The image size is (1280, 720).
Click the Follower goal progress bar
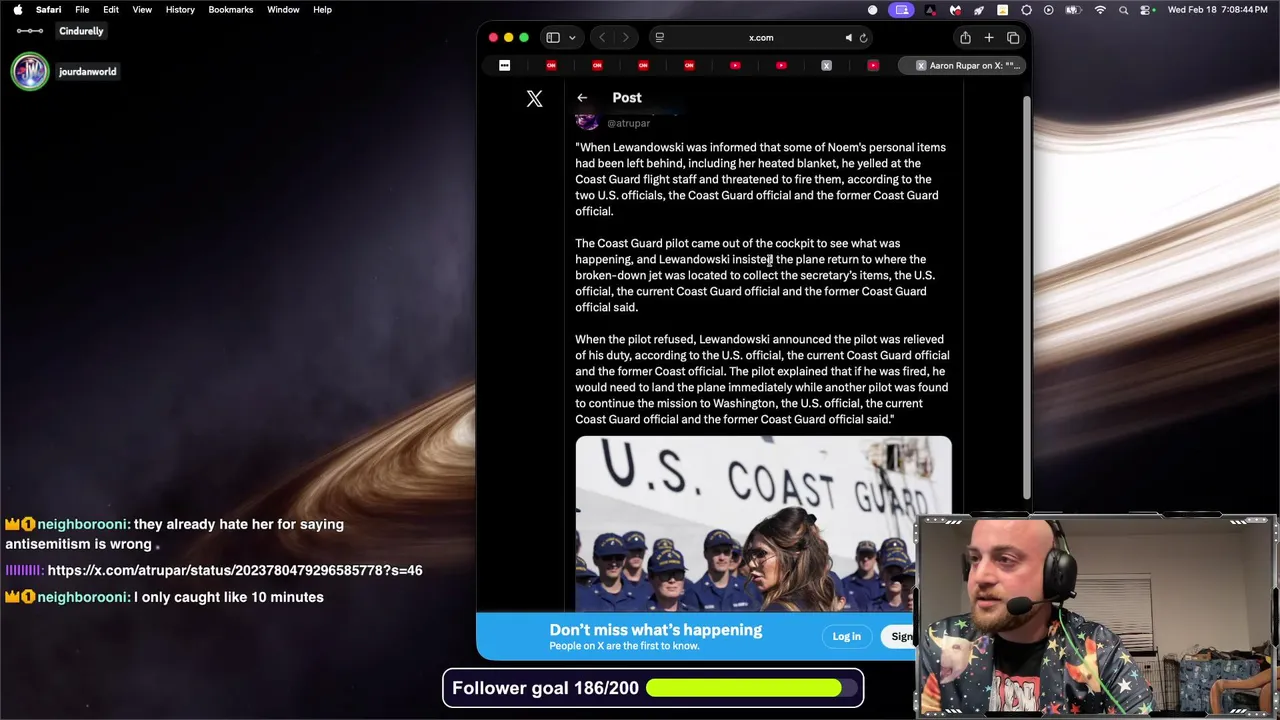(752, 688)
